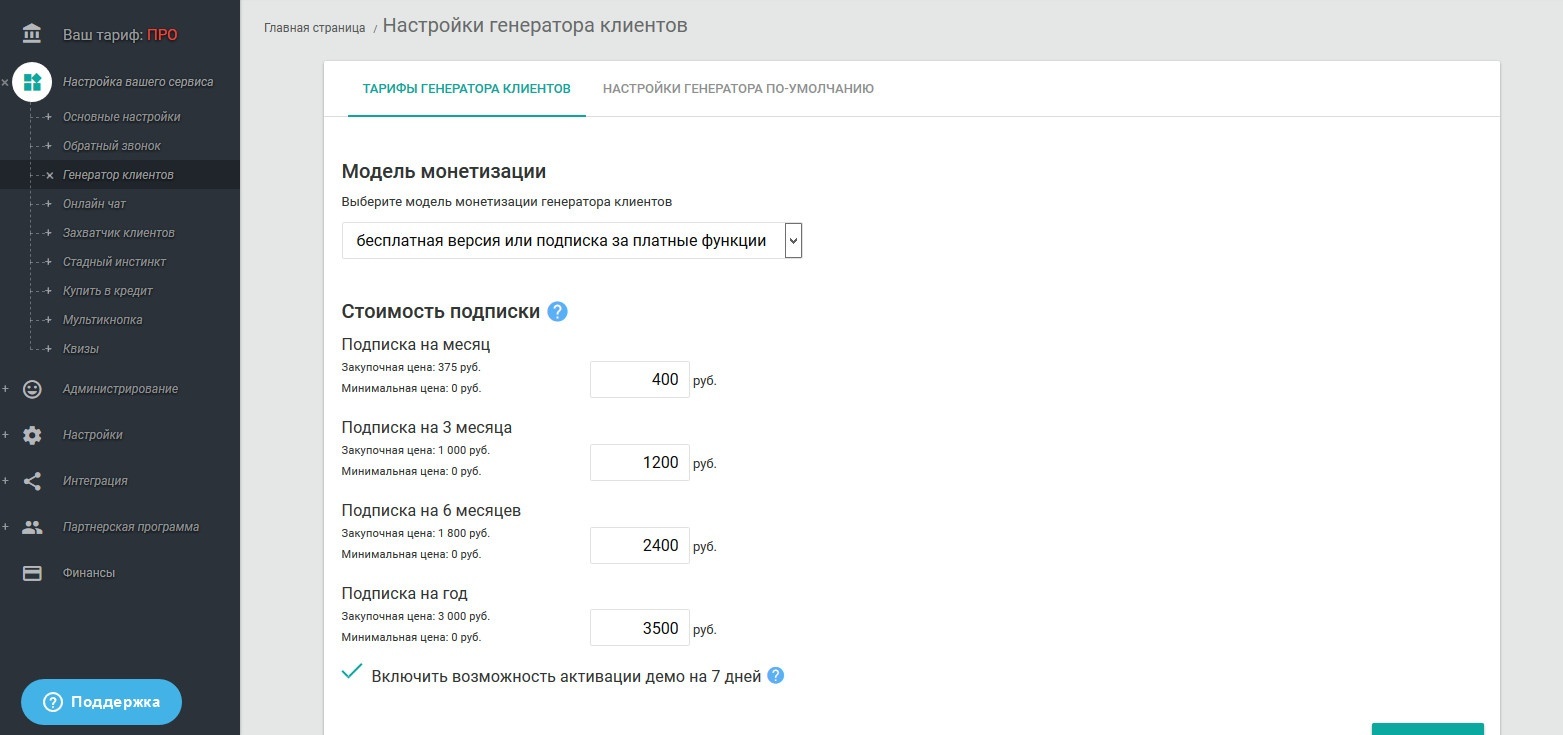Viewport: 1563px width, 735px height.
Task: Click the Finances card icon
Action: (32, 573)
